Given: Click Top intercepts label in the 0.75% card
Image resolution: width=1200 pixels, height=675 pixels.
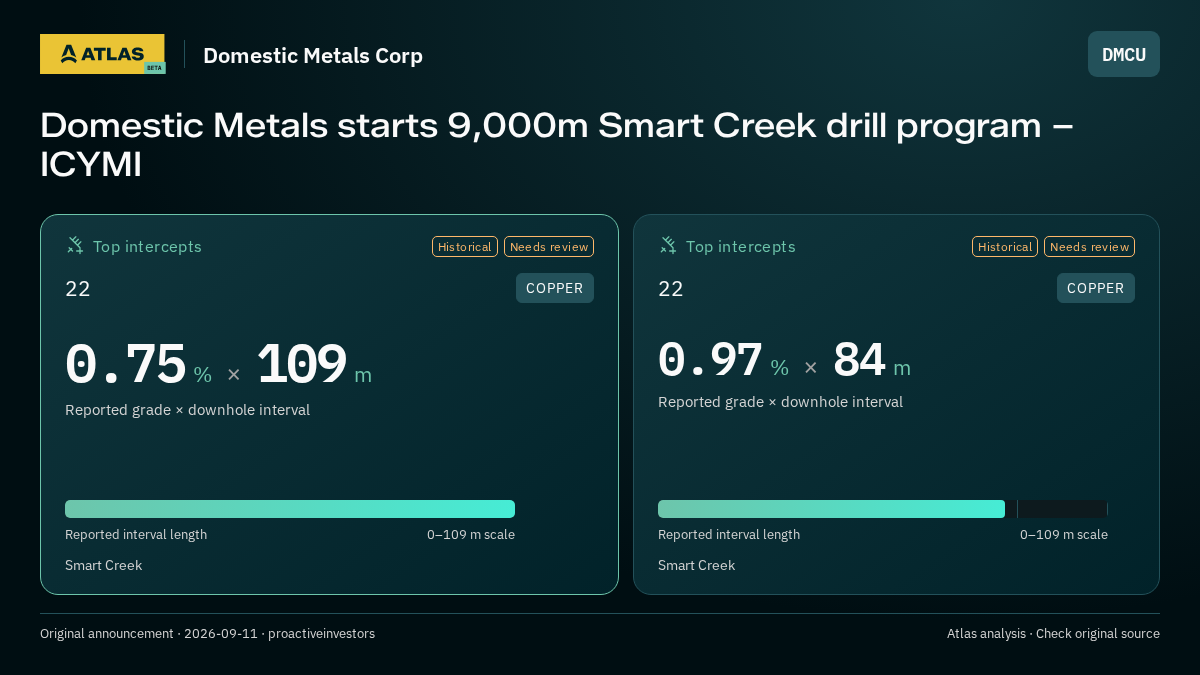Looking at the screenshot, I should coord(147,246).
